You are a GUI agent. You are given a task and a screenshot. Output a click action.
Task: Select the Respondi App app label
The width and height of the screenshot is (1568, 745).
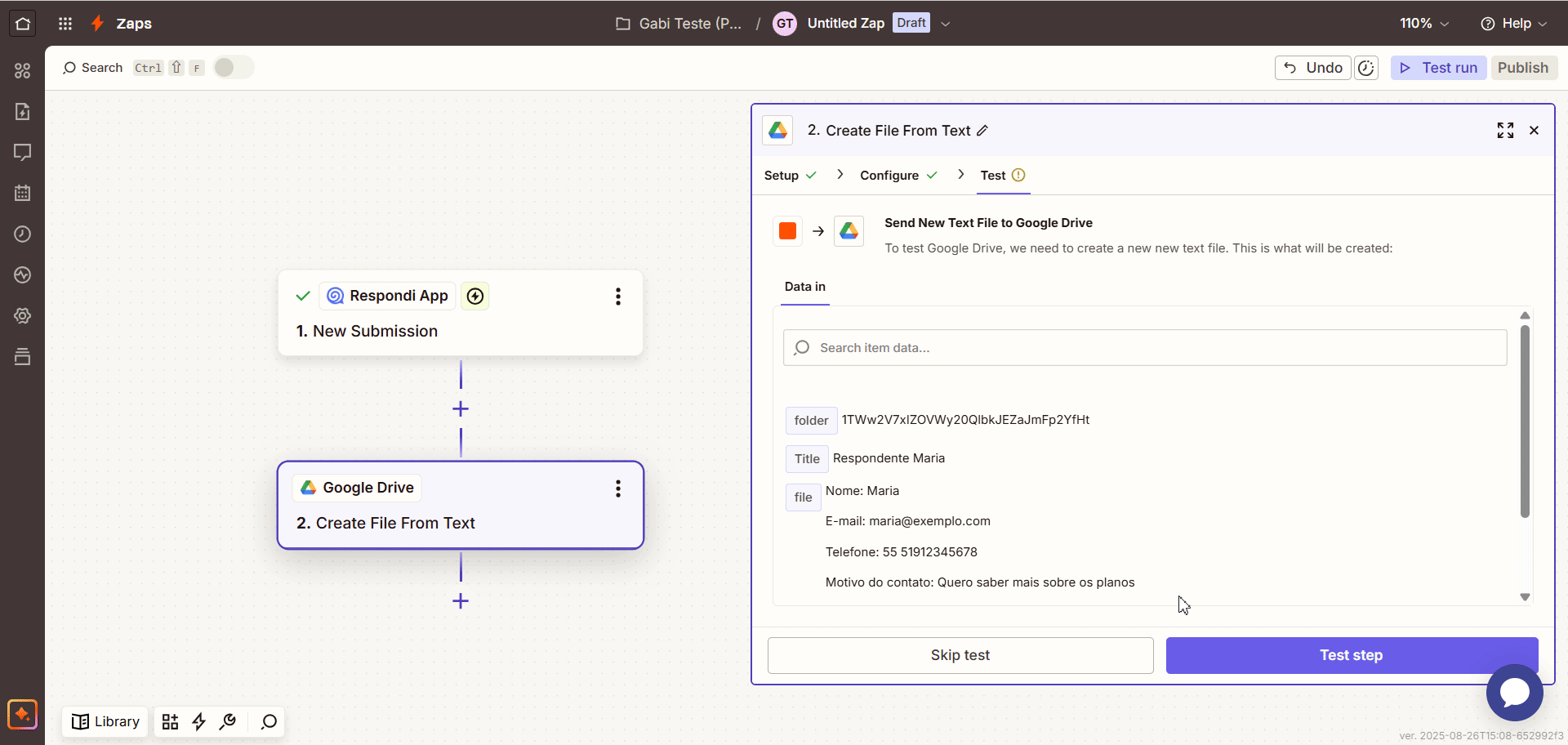click(388, 296)
